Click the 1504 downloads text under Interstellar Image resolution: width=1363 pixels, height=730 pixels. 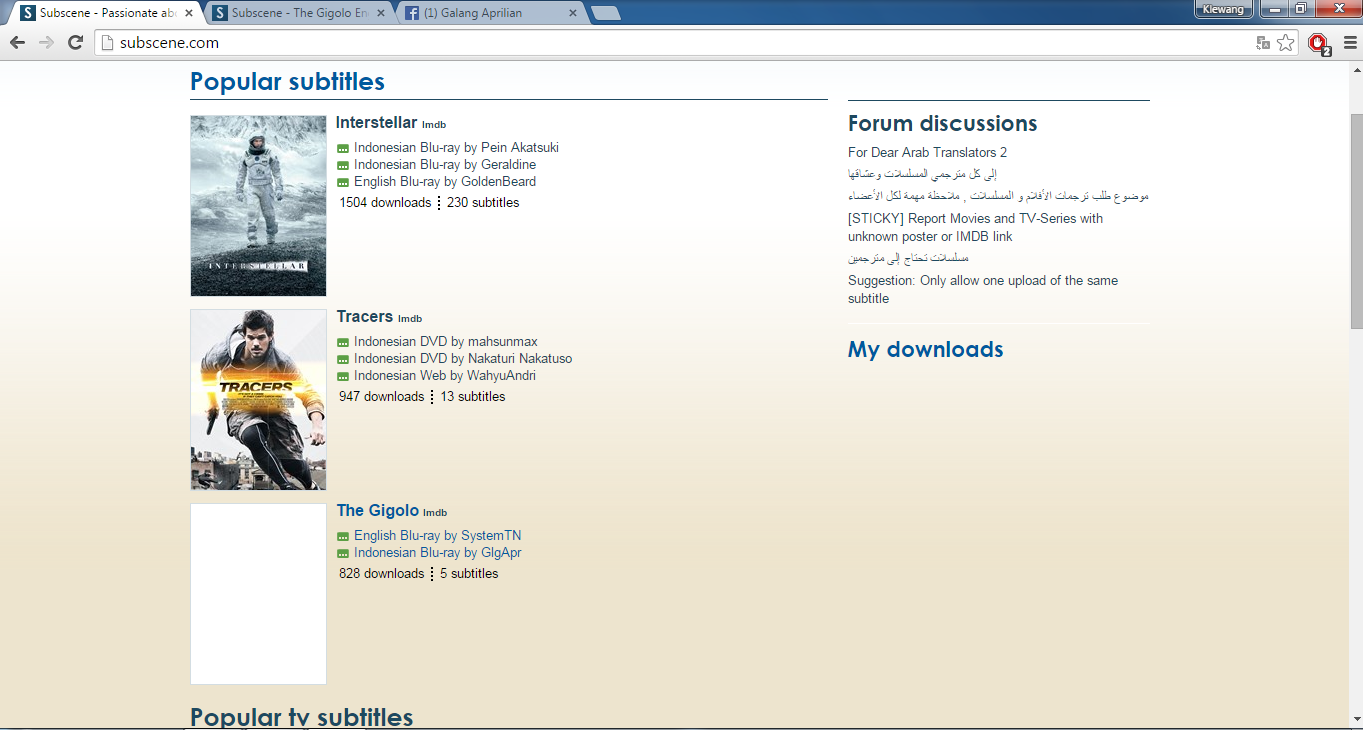[x=385, y=202]
